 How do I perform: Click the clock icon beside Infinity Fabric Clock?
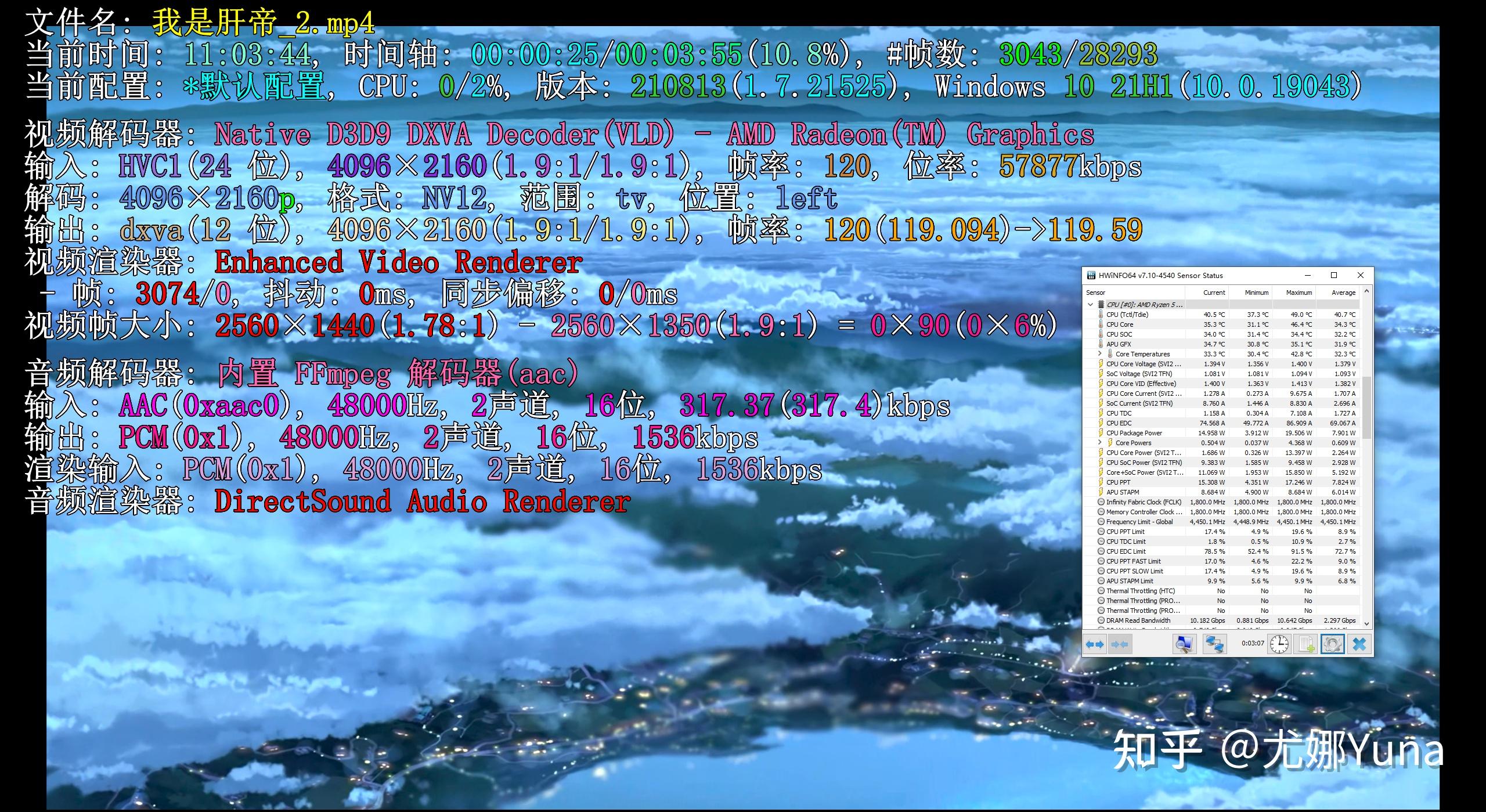pyautogui.click(x=1101, y=502)
